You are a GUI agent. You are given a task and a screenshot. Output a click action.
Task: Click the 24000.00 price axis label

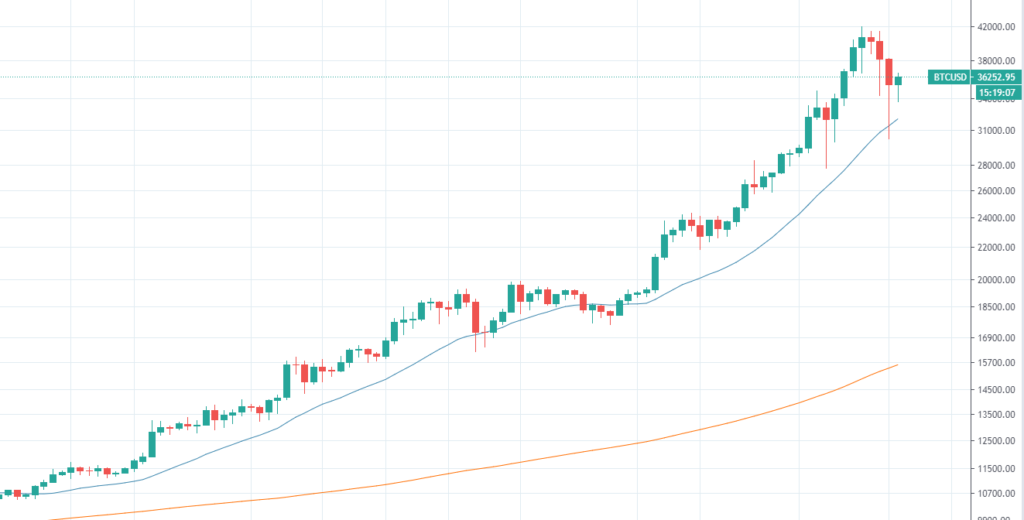point(998,218)
